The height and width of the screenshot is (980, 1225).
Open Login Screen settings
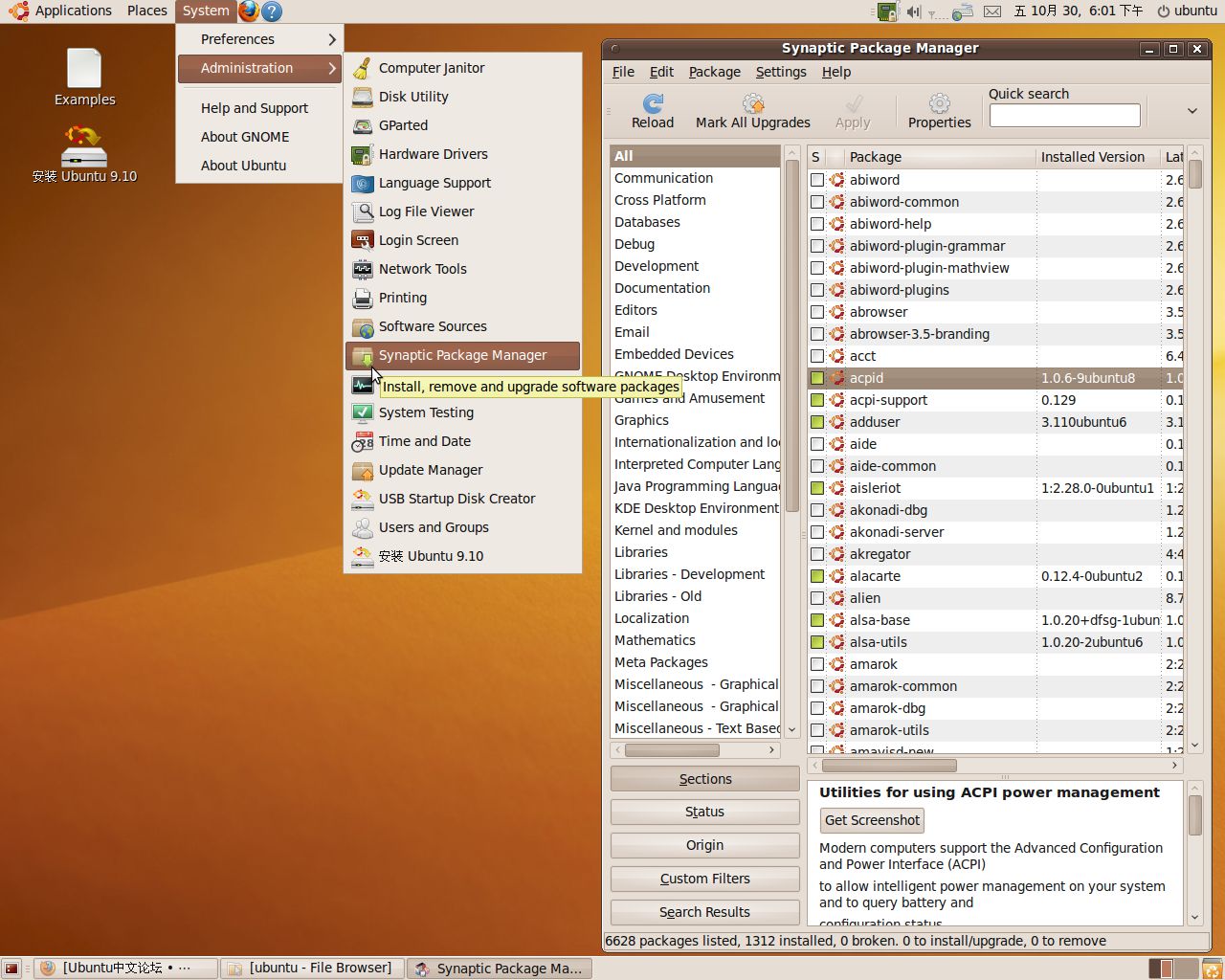pyautogui.click(x=462, y=240)
